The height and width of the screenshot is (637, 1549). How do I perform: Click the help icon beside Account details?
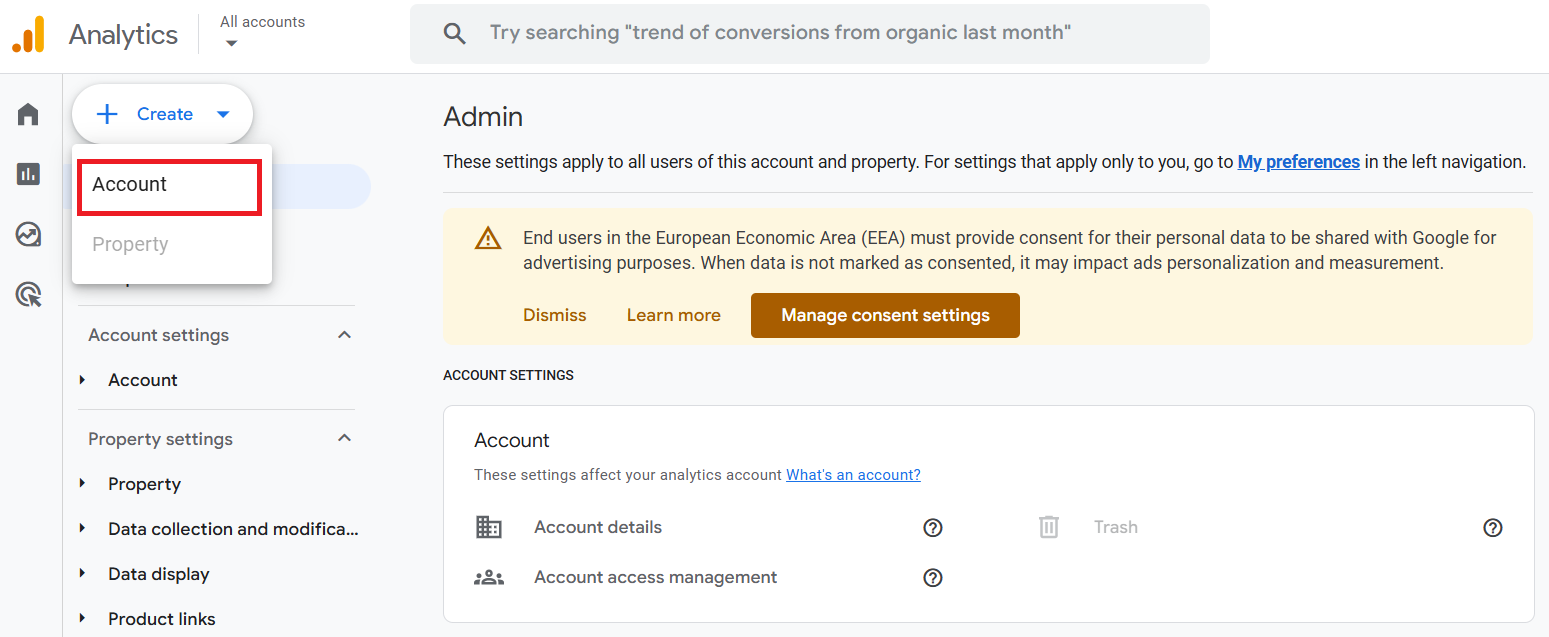pyautogui.click(x=933, y=528)
